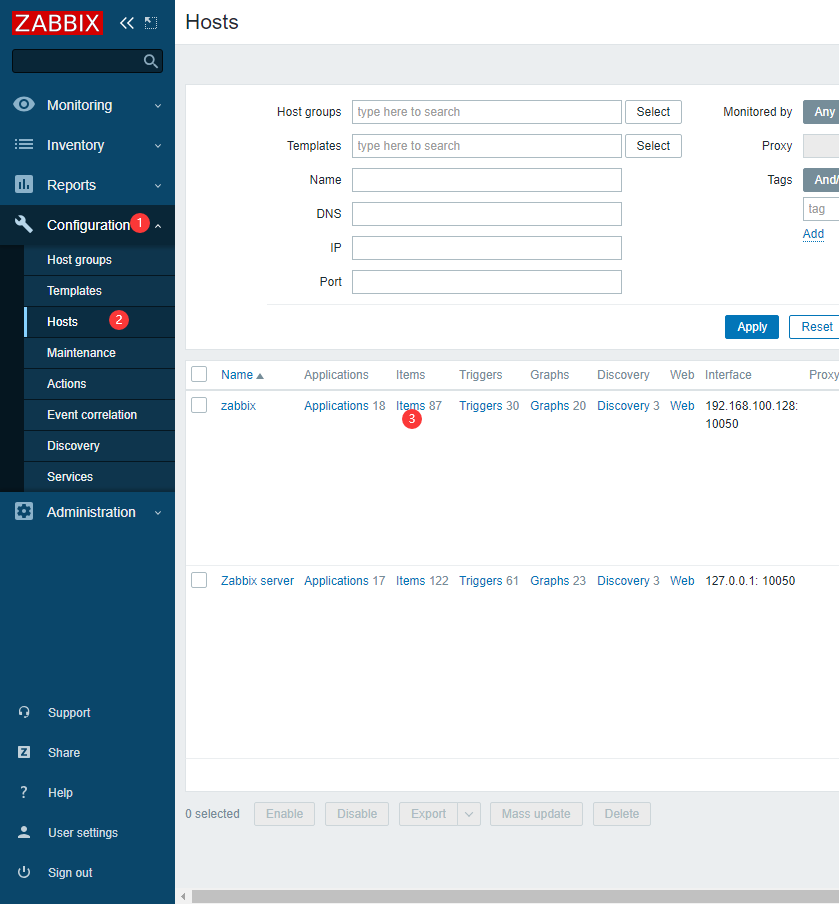Open Items link for zabbix host
The image size is (839, 904).
click(x=410, y=406)
